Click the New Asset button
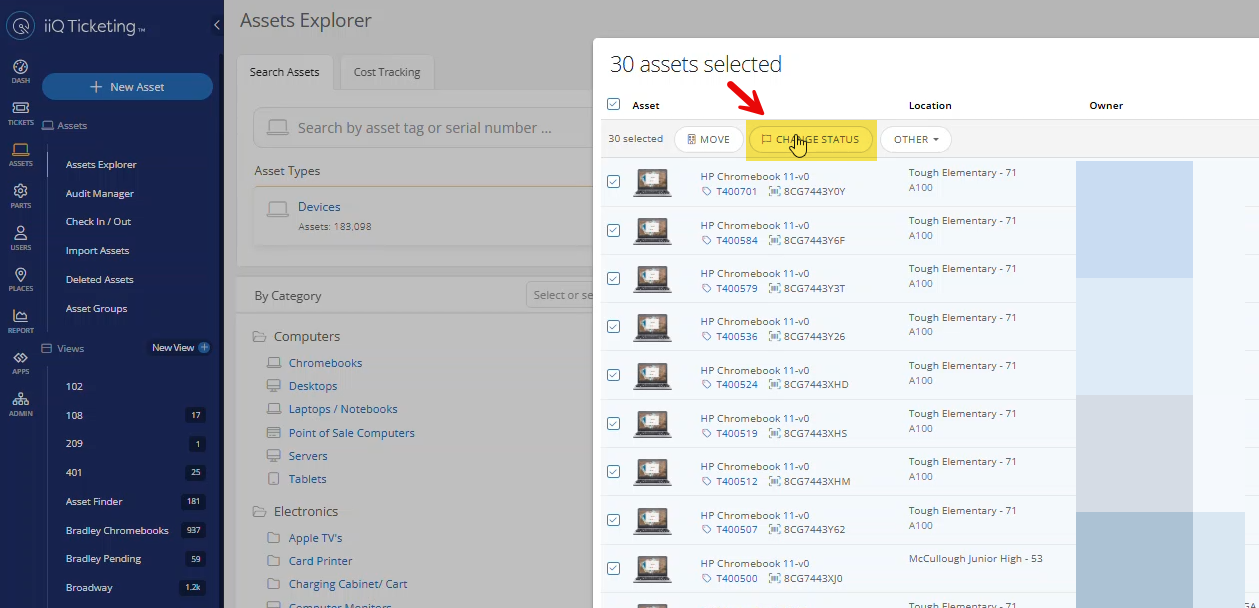Image resolution: width=1259 pixels, height=608 pixels. [x=127, y=87]
